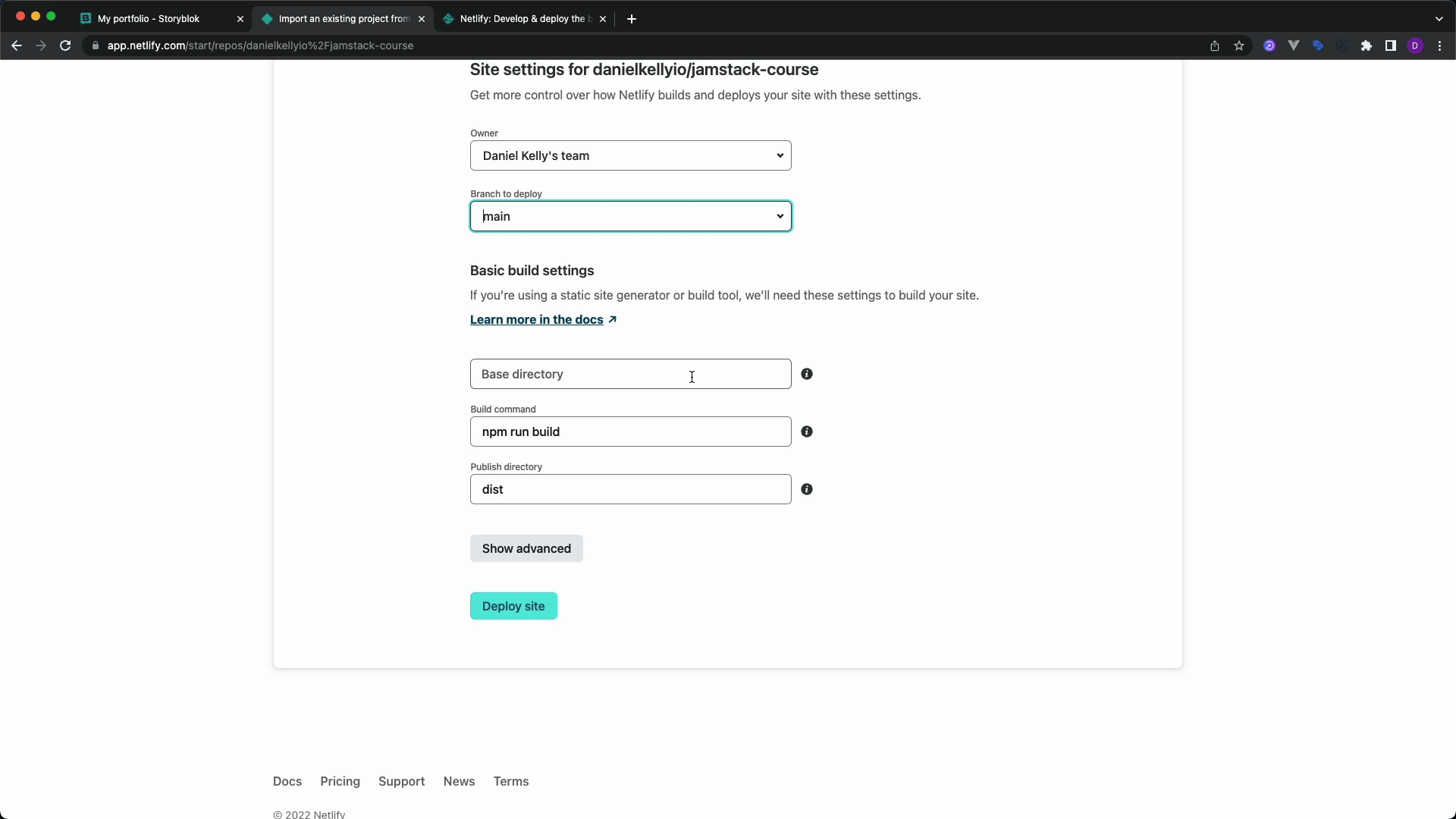This screenshot has height=819, width=1456.
Task: Open the Terms footer link
Action: 511,781
